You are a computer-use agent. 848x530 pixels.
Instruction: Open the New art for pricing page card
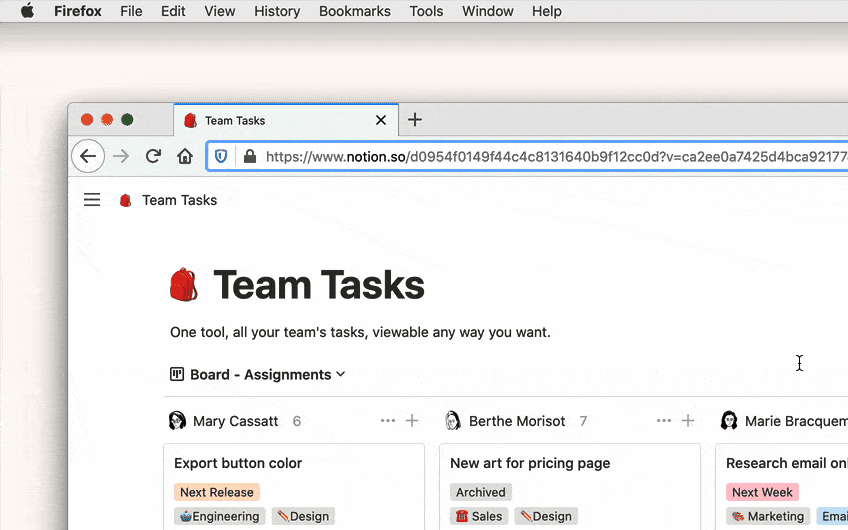[x=530, y=463]
